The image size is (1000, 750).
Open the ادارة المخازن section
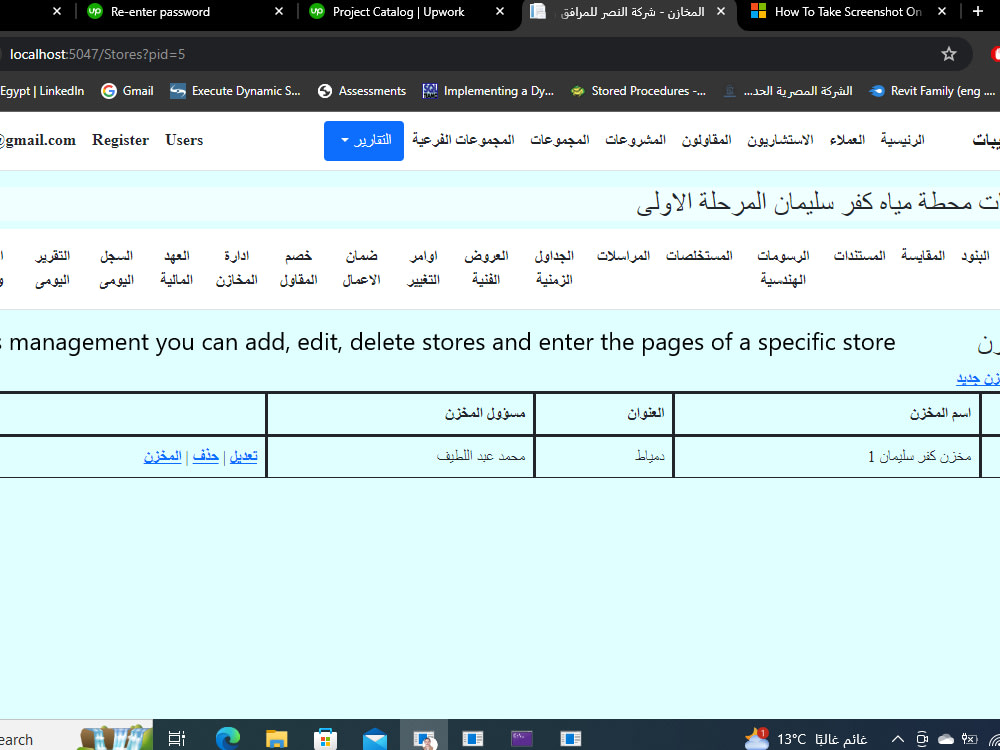pyautogui.click(x=236, y=267)
